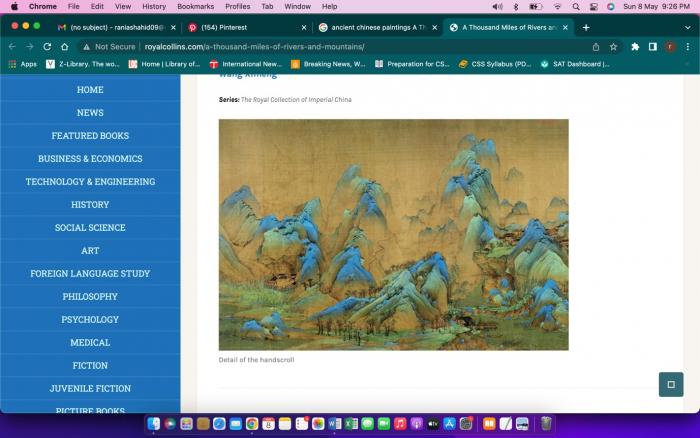Open the NEWS sidebar section
The width and height of the screenshot is (700, 438).
90,113
